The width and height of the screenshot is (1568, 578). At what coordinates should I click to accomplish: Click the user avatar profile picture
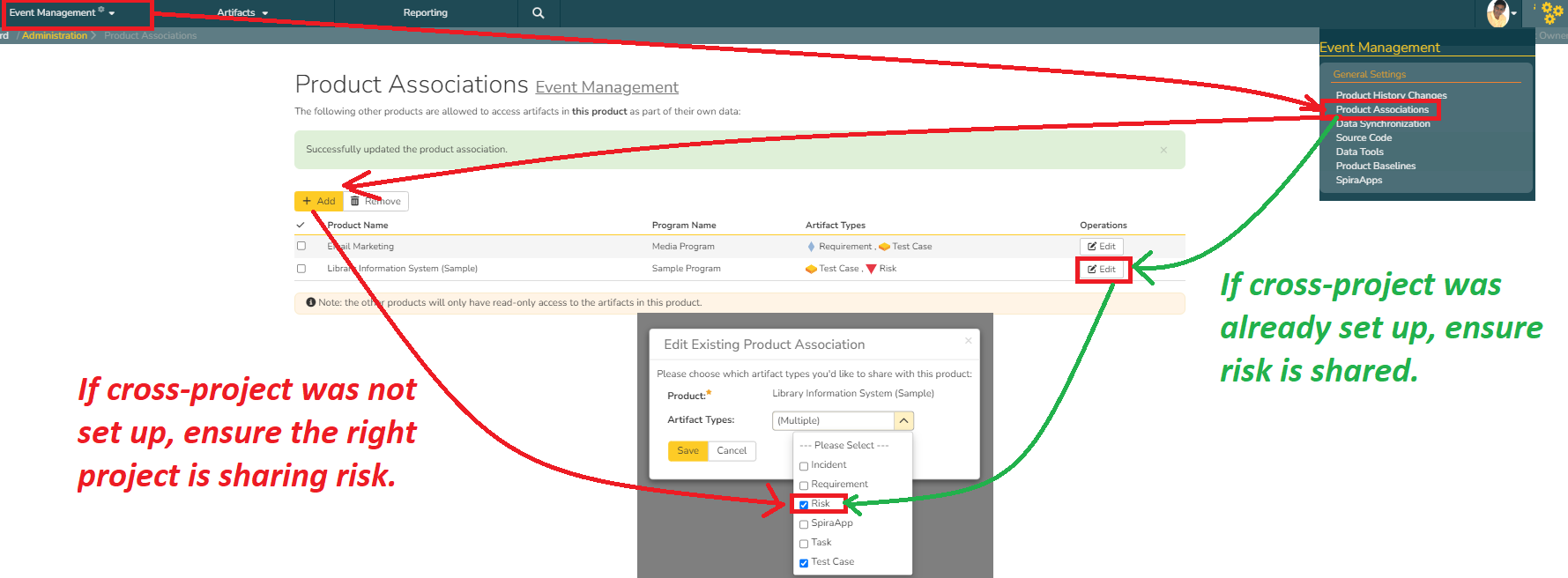pos(1497,13)
